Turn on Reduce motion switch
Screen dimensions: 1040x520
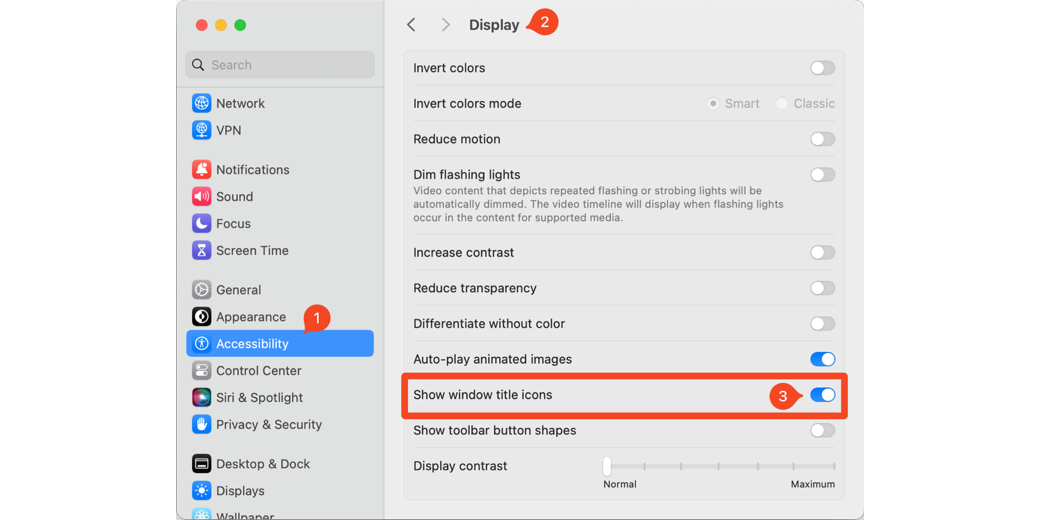point(822,139)
